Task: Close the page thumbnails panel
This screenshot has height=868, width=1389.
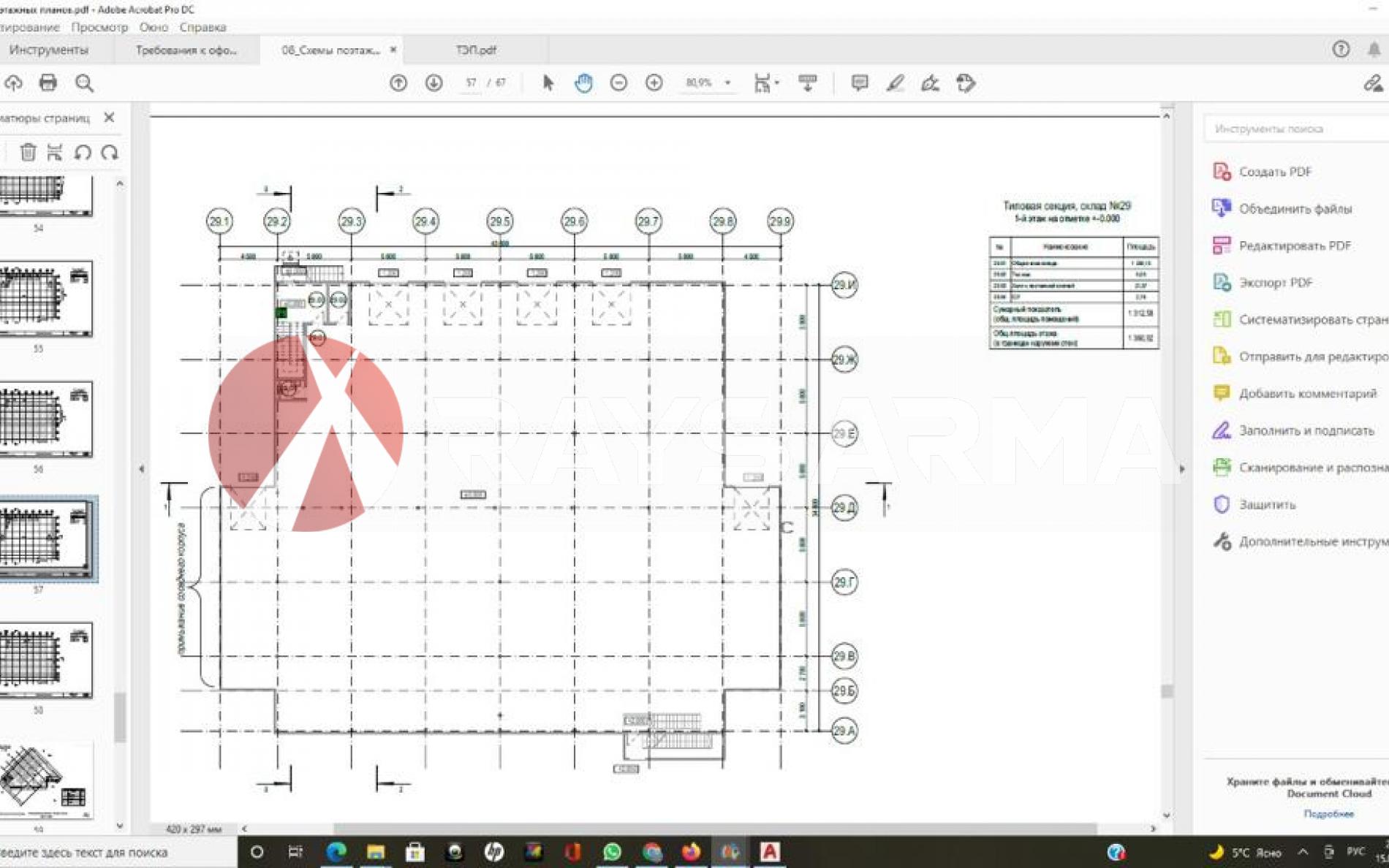Action: [x=109, y=117]
